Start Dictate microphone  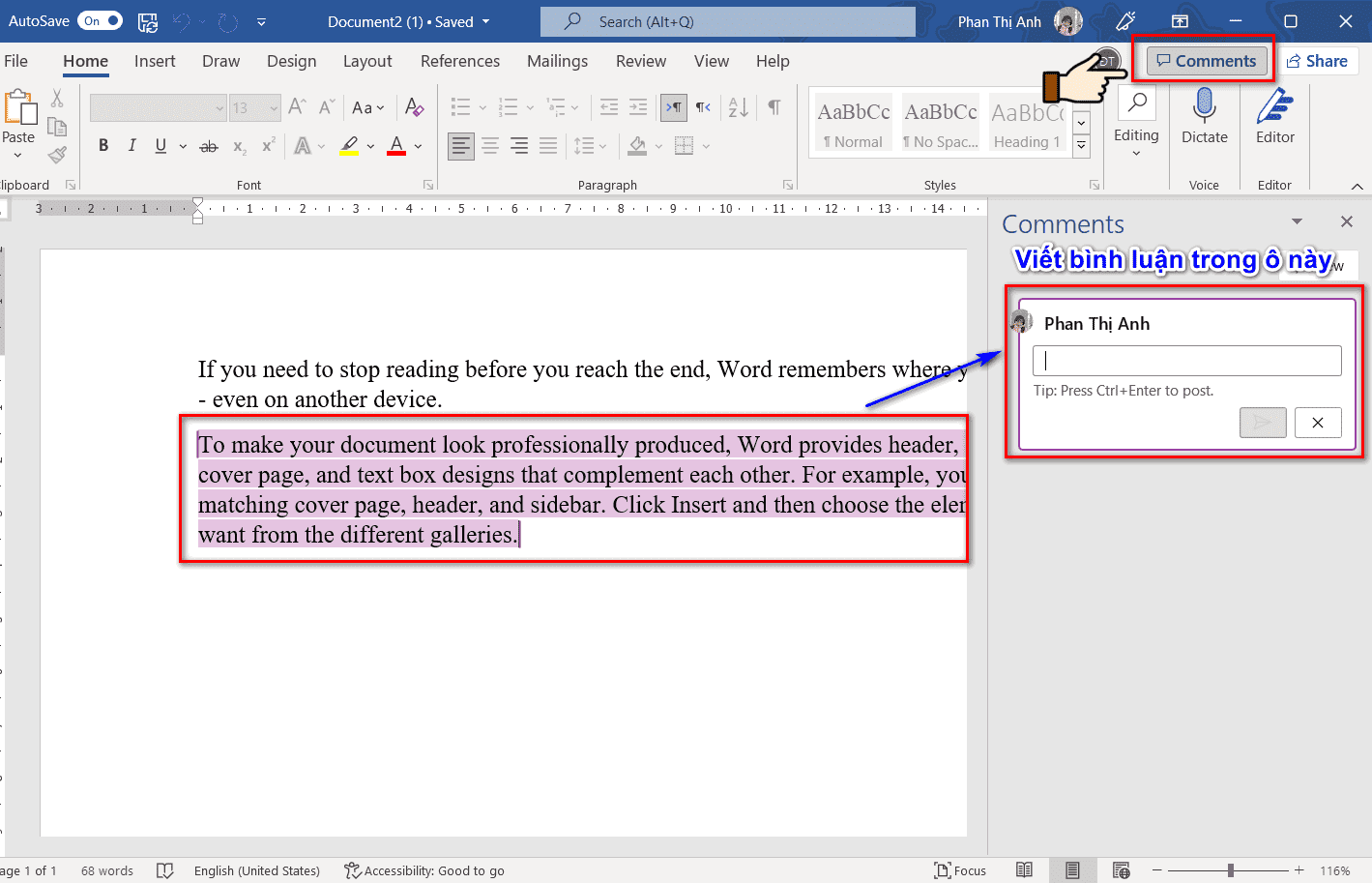coord(1205,118)
